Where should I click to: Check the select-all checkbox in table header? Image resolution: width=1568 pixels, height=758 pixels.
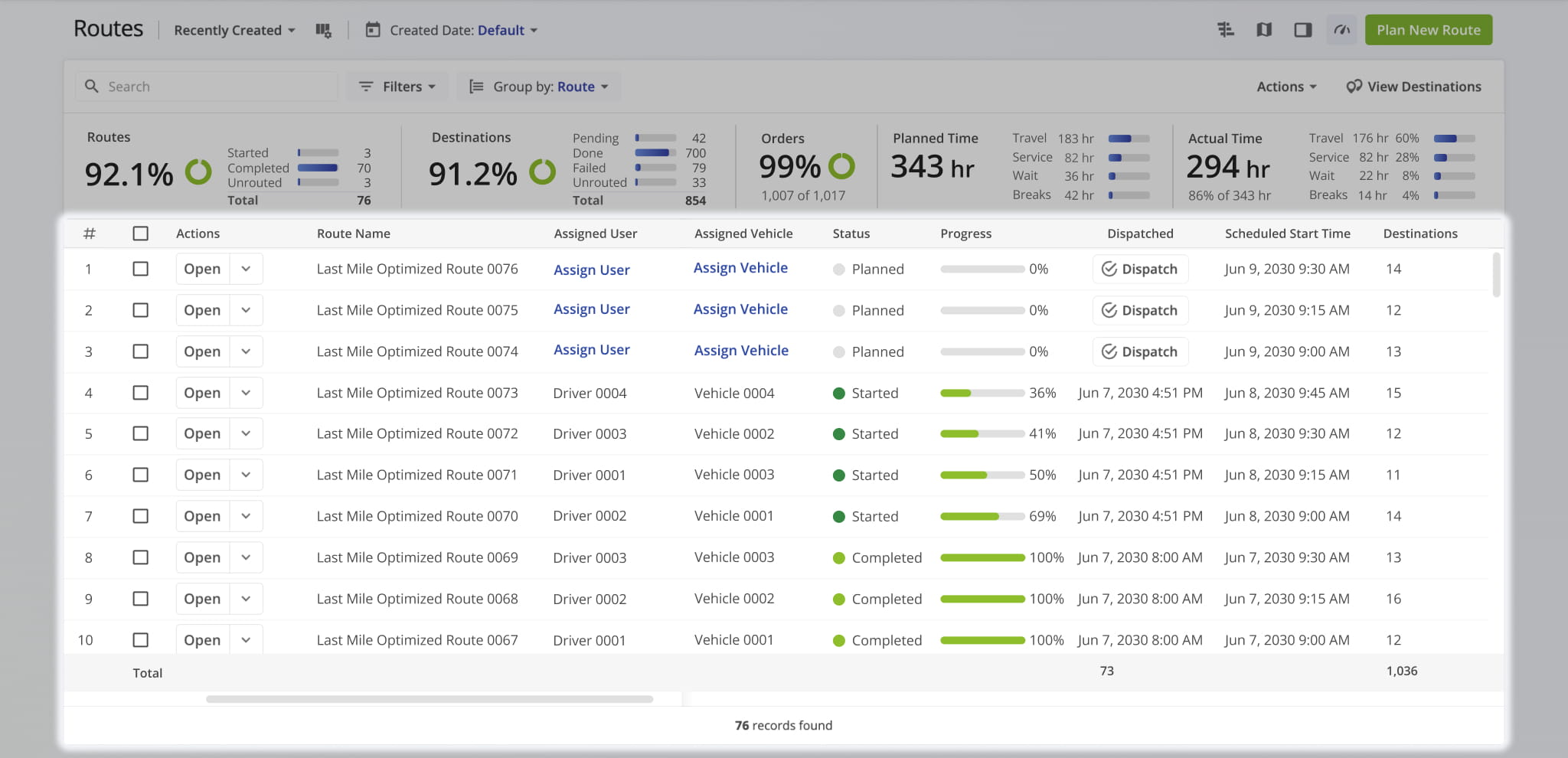point(141,234)
